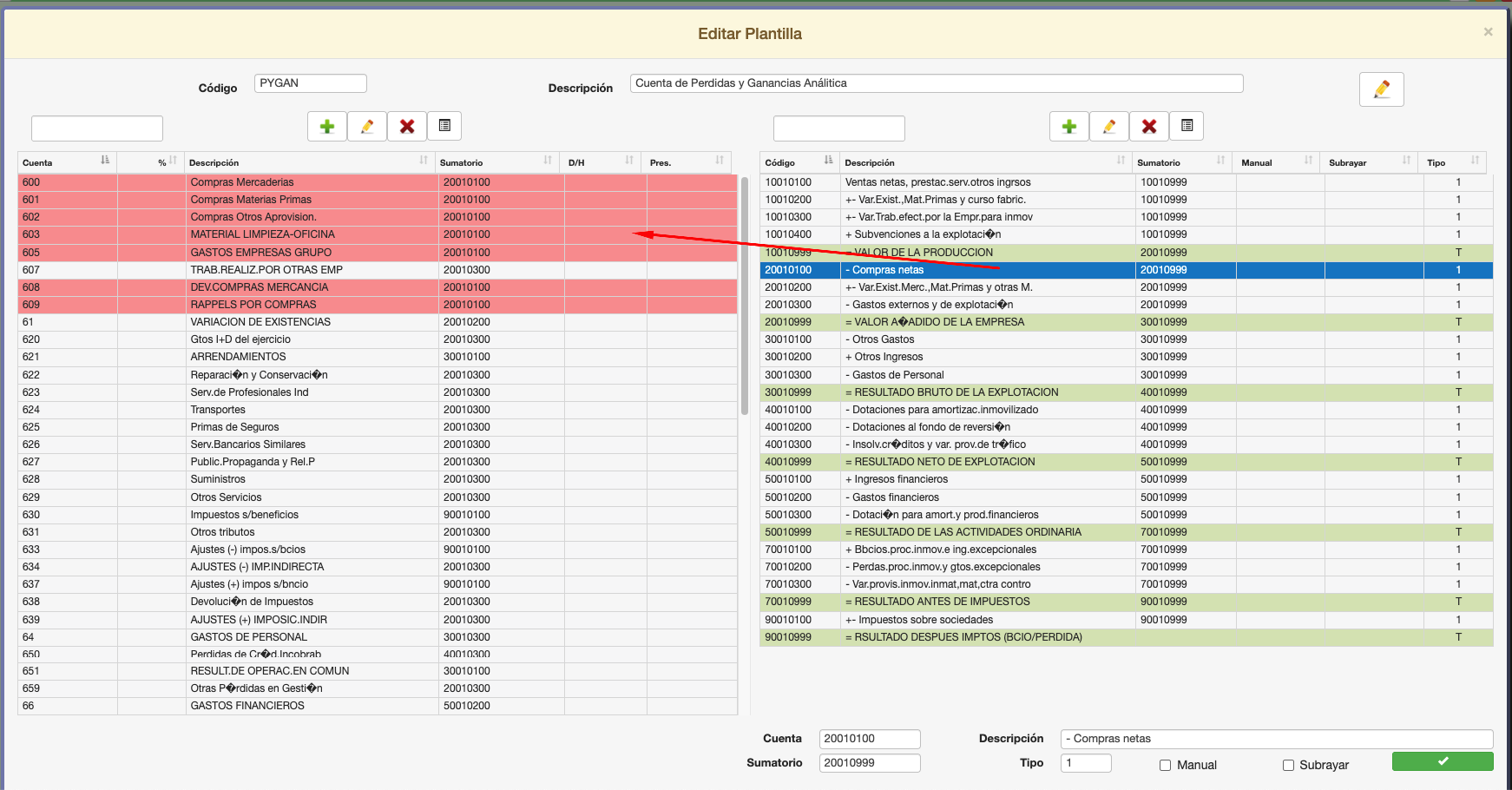1512x790 pixels.
Task: Close the Editar Plantilla dialog
Action: [1488, 32]
